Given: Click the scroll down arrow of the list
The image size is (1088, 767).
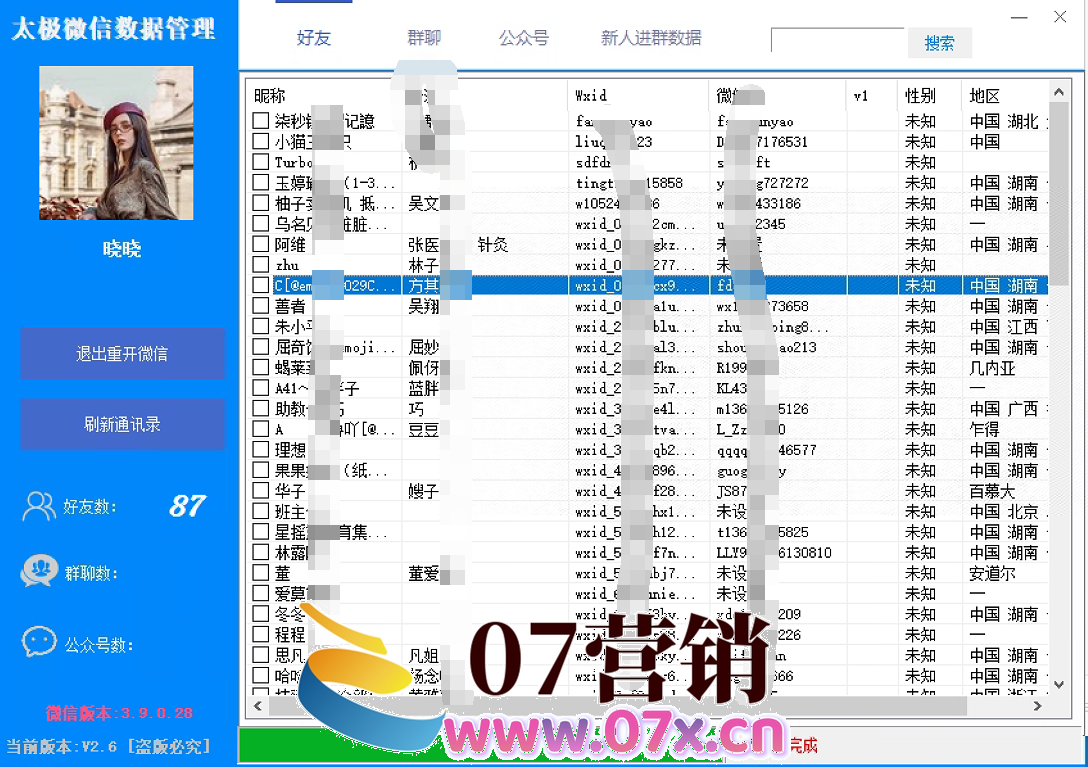Looking at the screenshot, I should pyautogui.click(x=1058, y=684).
